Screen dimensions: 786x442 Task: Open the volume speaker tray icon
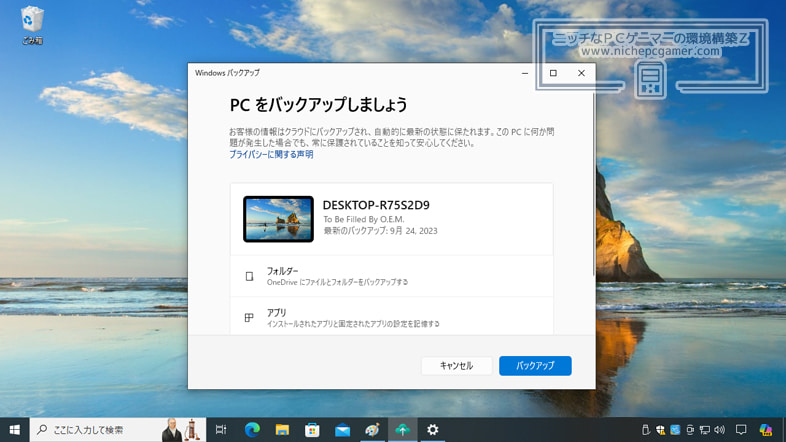pyautogui.click(x=720, y=429)
